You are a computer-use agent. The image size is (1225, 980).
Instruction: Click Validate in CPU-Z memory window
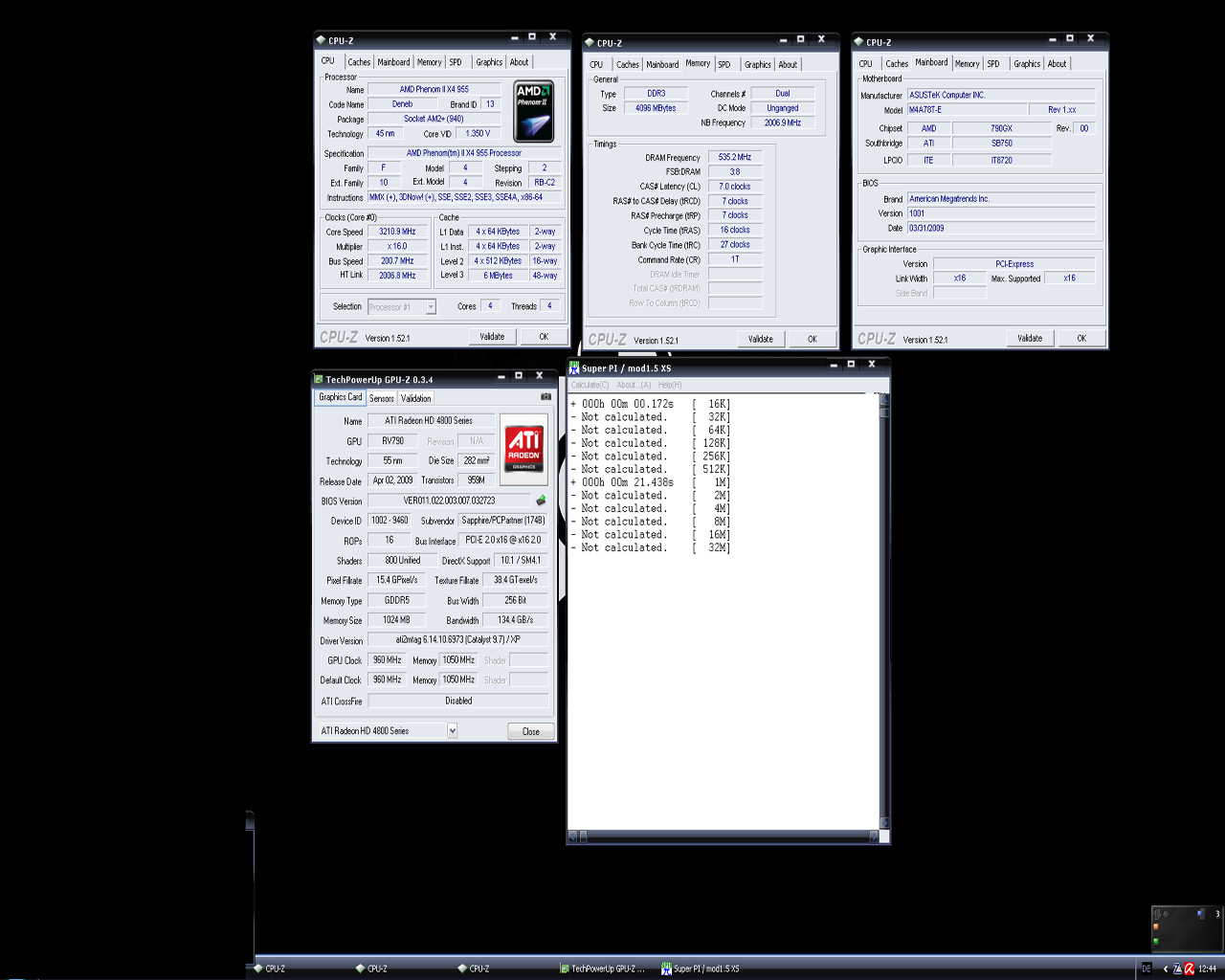coord(761,339)
